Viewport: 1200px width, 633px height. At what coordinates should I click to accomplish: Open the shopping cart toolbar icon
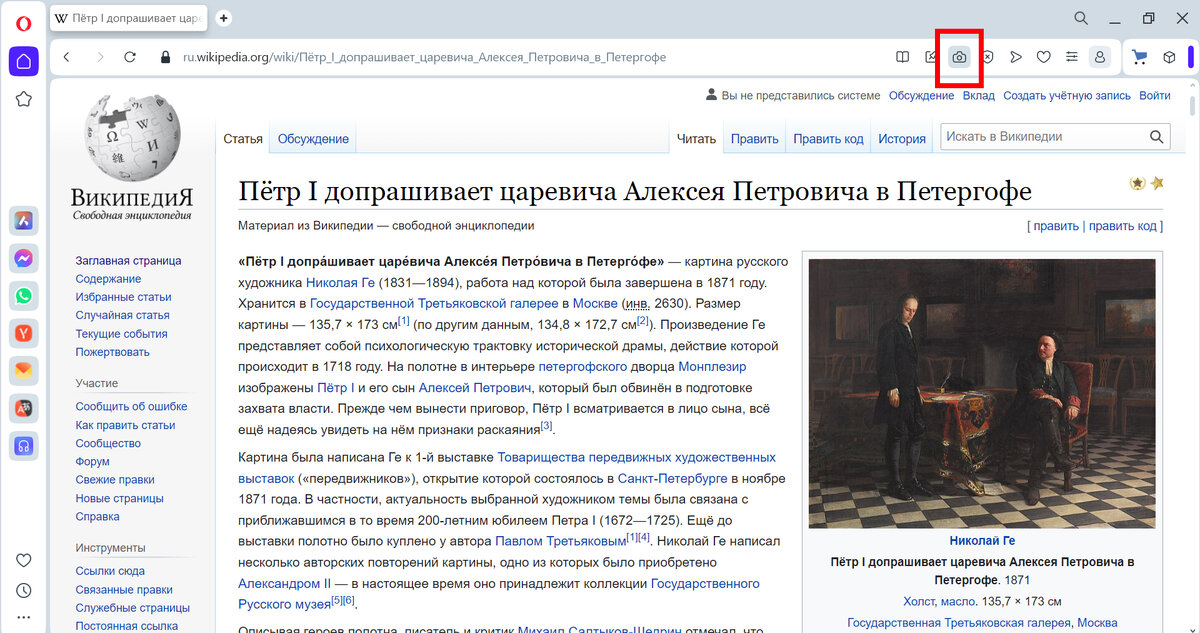click(1139, 57)
